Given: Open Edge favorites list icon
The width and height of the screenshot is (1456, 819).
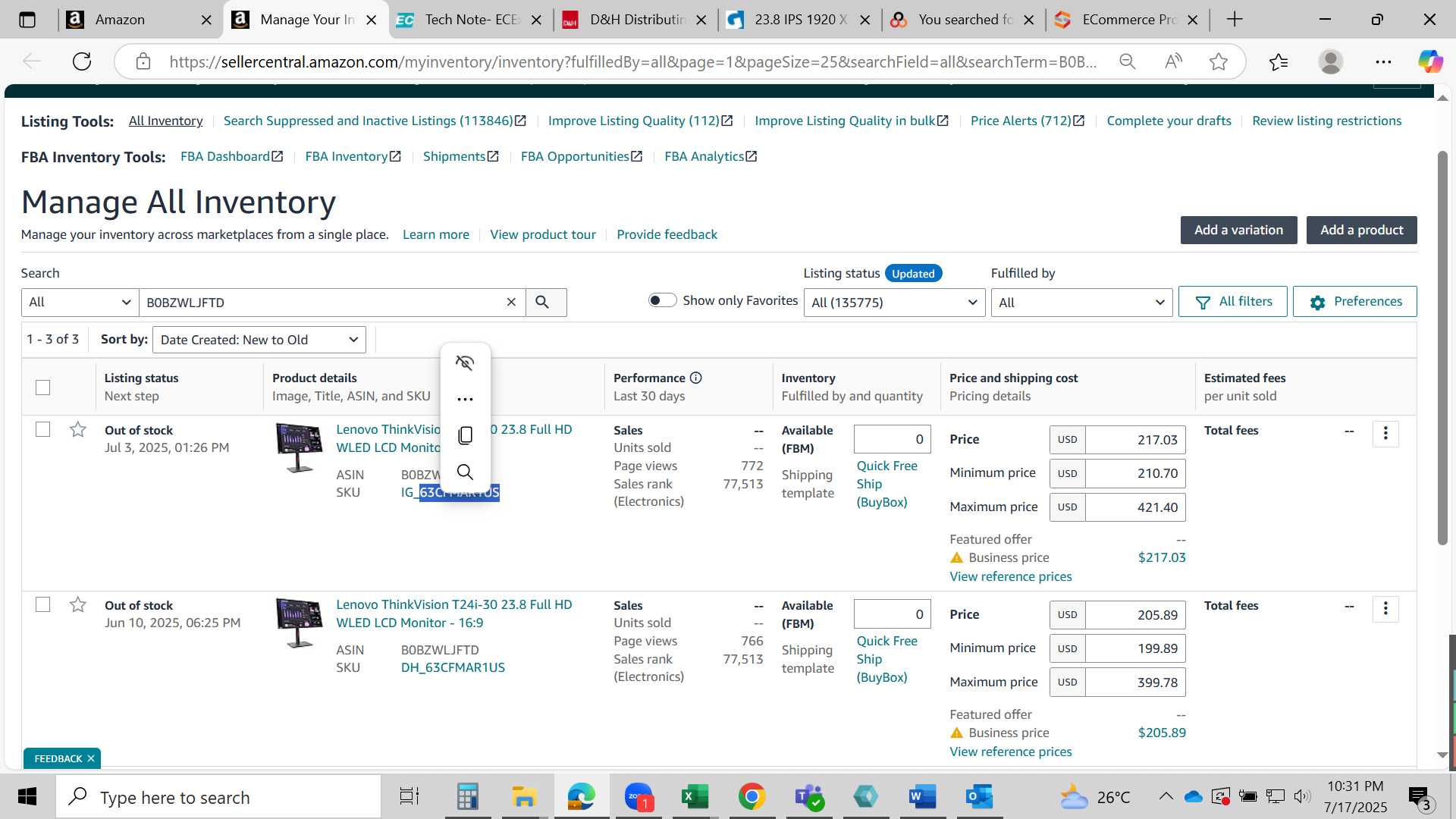Looking at the screenshot, I should (1279, 61).
